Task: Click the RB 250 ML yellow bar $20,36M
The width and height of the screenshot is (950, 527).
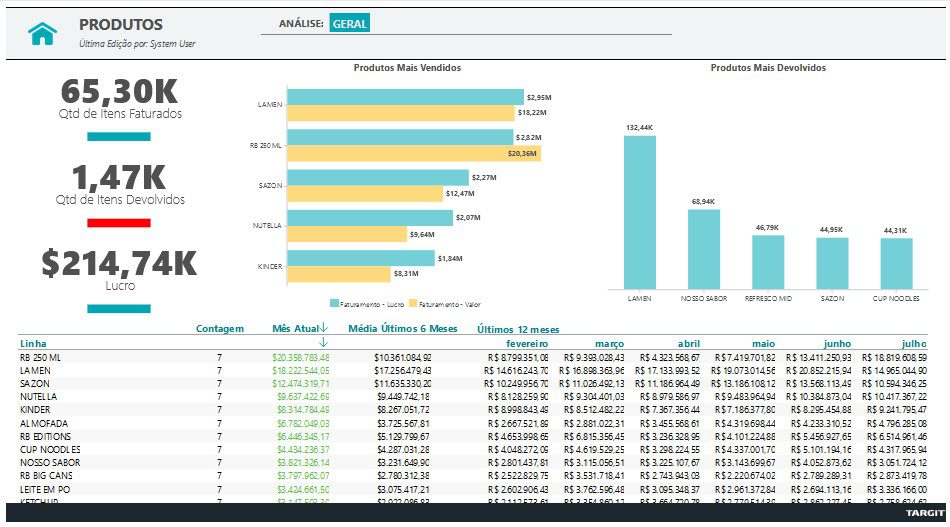Action: (414, 153)
